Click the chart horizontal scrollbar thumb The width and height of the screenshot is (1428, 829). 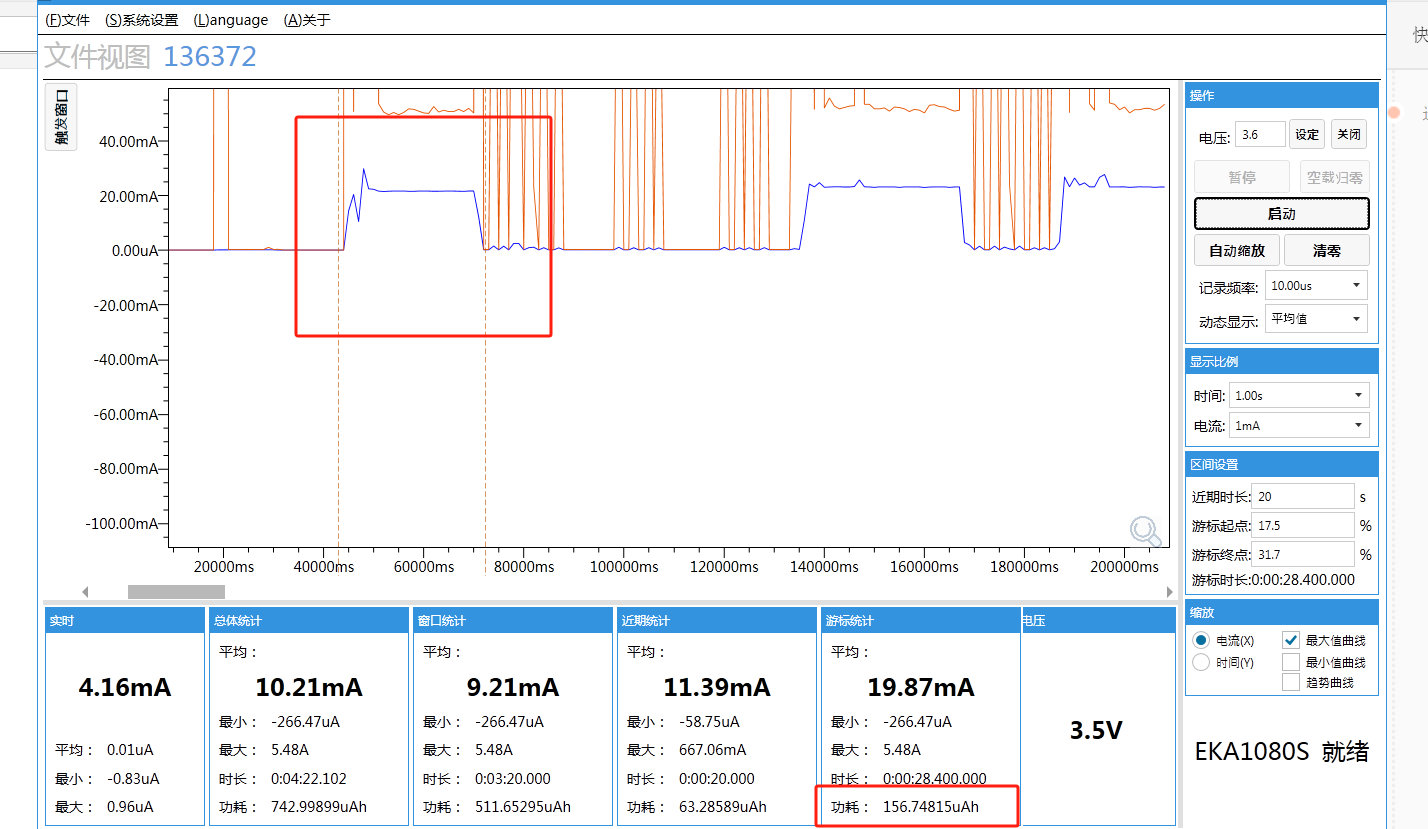point(176,592)
